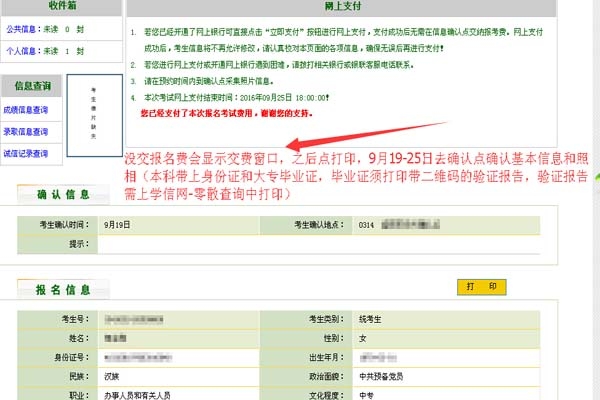
Task: Click the 报名信息 section heading
Action: 70,289
